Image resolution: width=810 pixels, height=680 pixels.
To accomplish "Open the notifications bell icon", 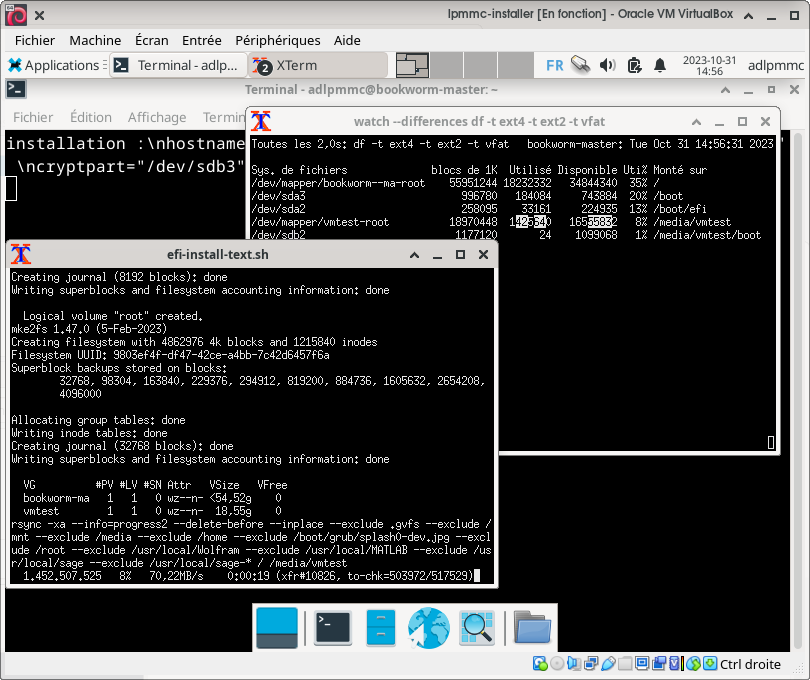I will point(659,65).
